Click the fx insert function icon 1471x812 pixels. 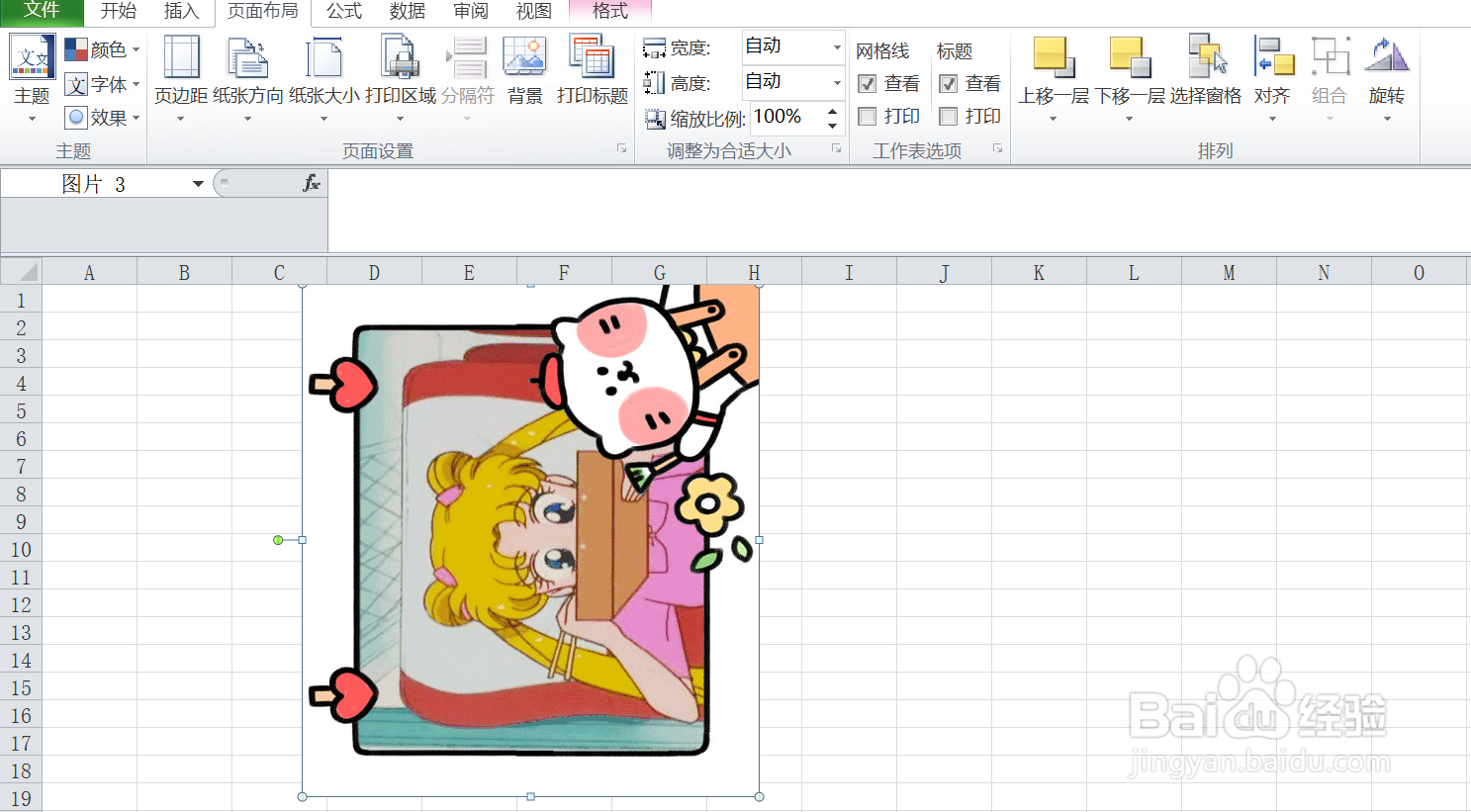pyautogui.click(x=312, y=183)
